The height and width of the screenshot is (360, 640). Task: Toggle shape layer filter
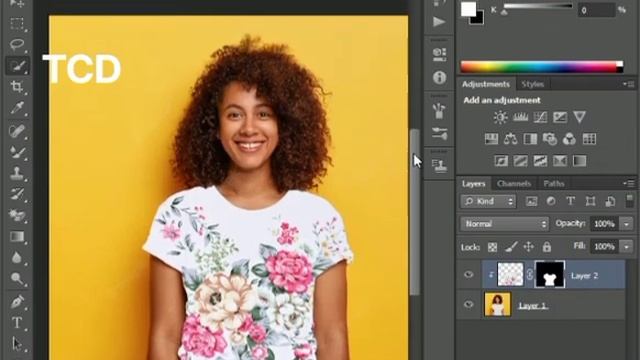pyautogui.click(x=590, y=201)
